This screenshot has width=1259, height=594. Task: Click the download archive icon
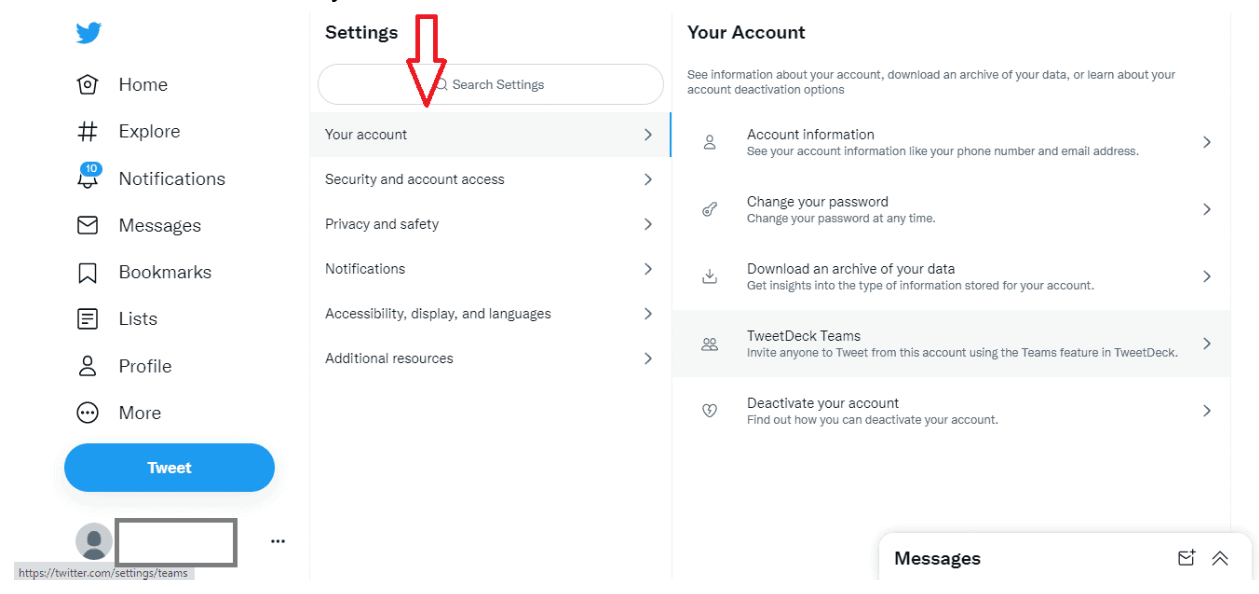coord(710,276)
